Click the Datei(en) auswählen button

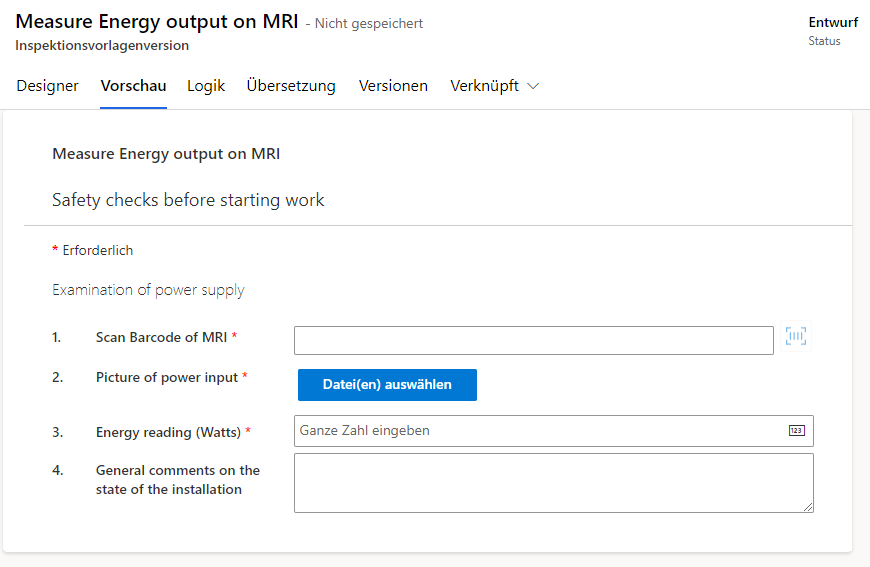pyautogui.click(x=387, y=384)
